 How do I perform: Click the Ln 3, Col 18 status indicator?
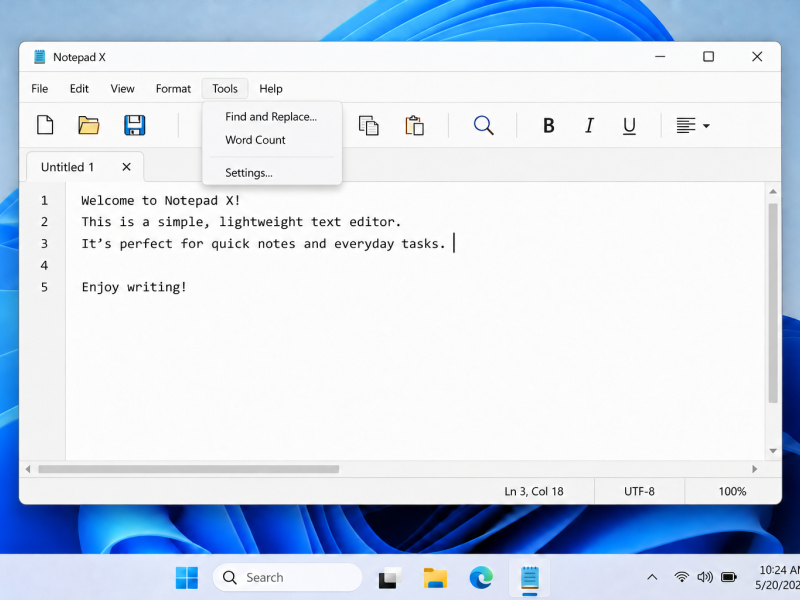[534, 491]
